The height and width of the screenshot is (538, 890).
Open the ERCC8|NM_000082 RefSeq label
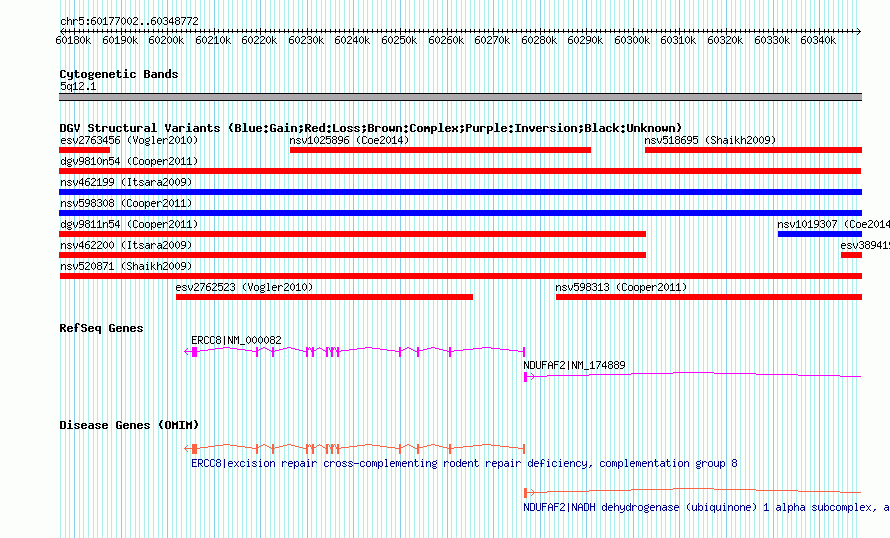236,340
